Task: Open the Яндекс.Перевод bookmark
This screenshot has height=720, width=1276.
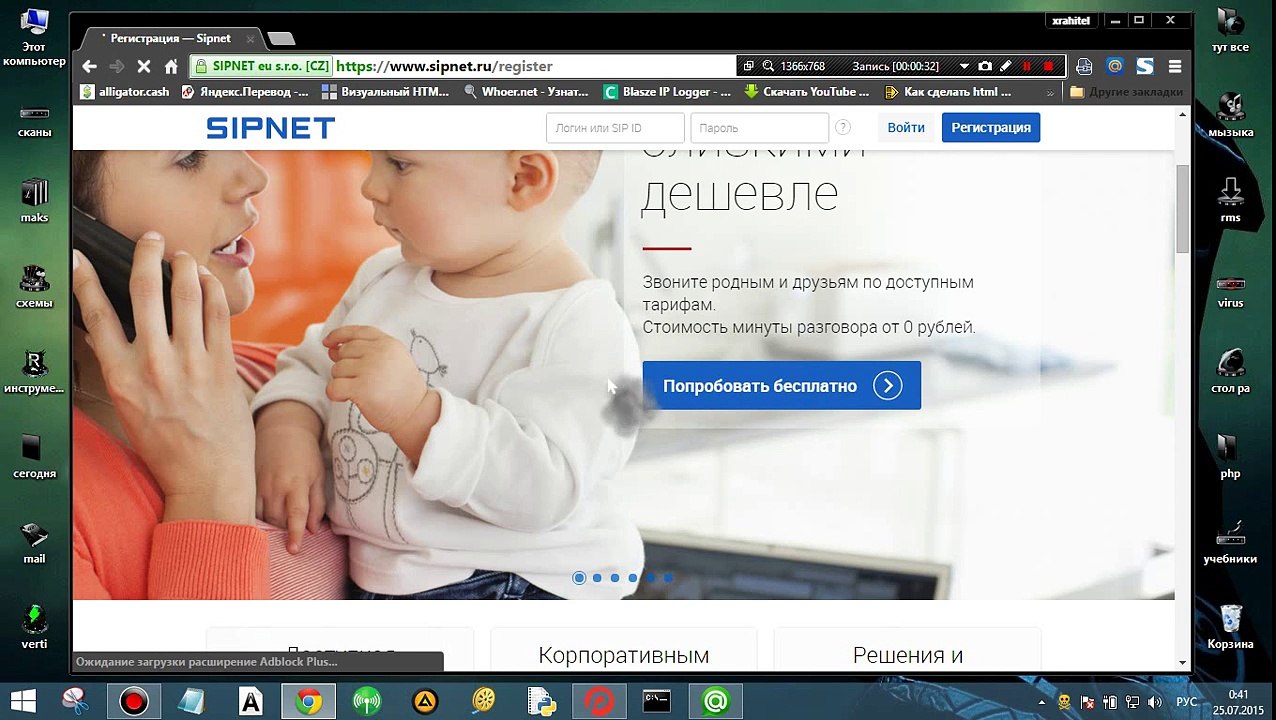Action: pyautogui.click(x=245, y=92)
